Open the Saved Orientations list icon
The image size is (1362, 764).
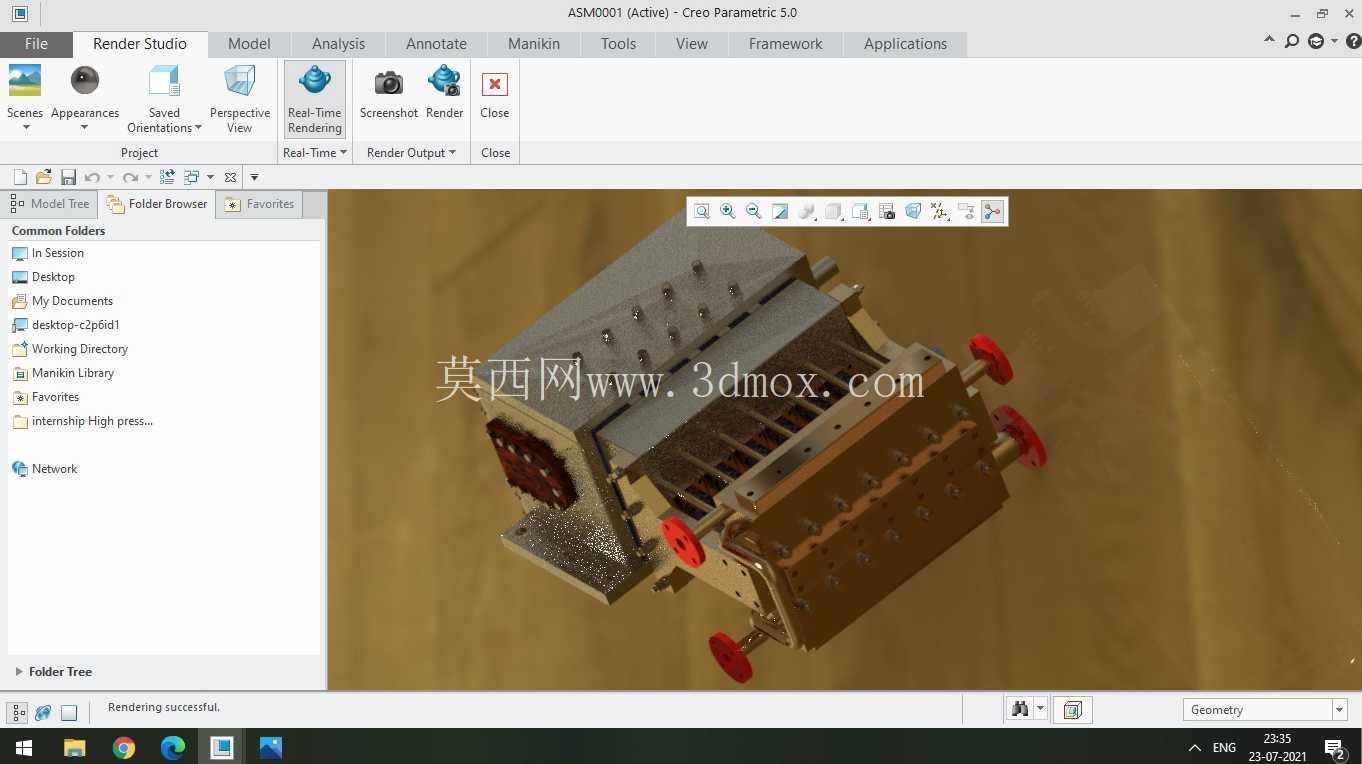click(x=860, y=211)
